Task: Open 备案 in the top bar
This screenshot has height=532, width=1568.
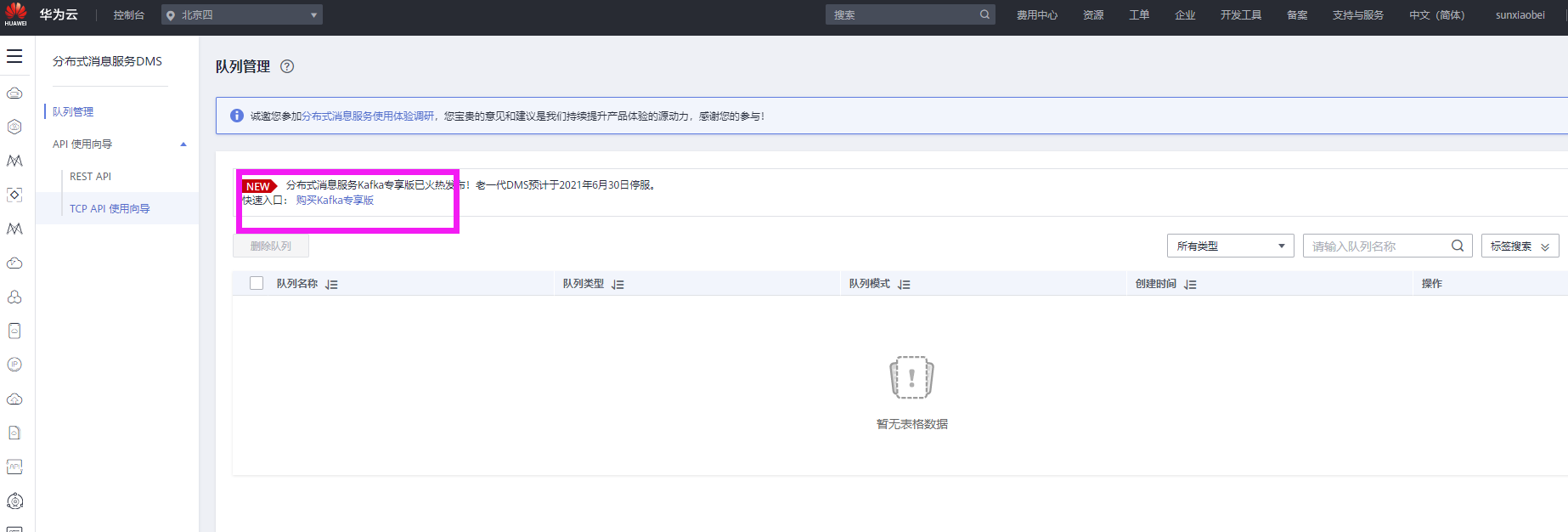Action: [x=1297, y=15]
